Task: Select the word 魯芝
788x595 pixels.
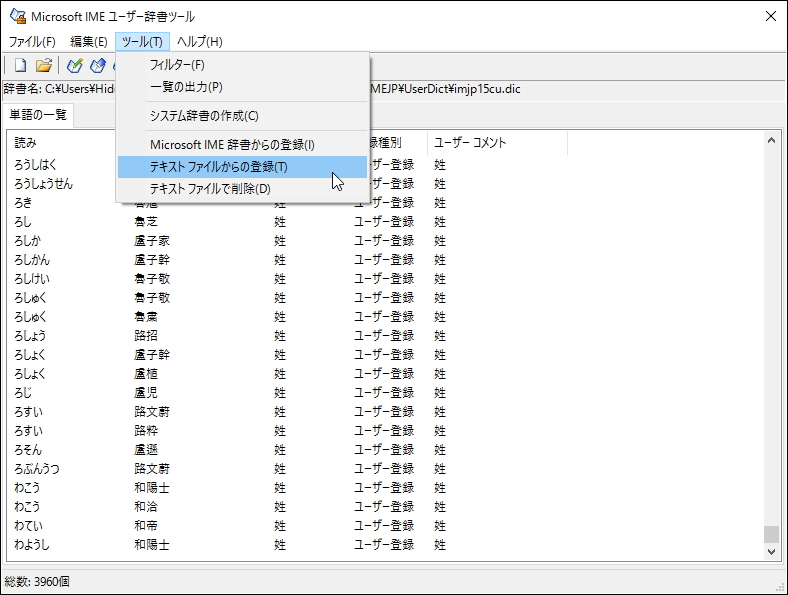Action: [x=146, y=222]
